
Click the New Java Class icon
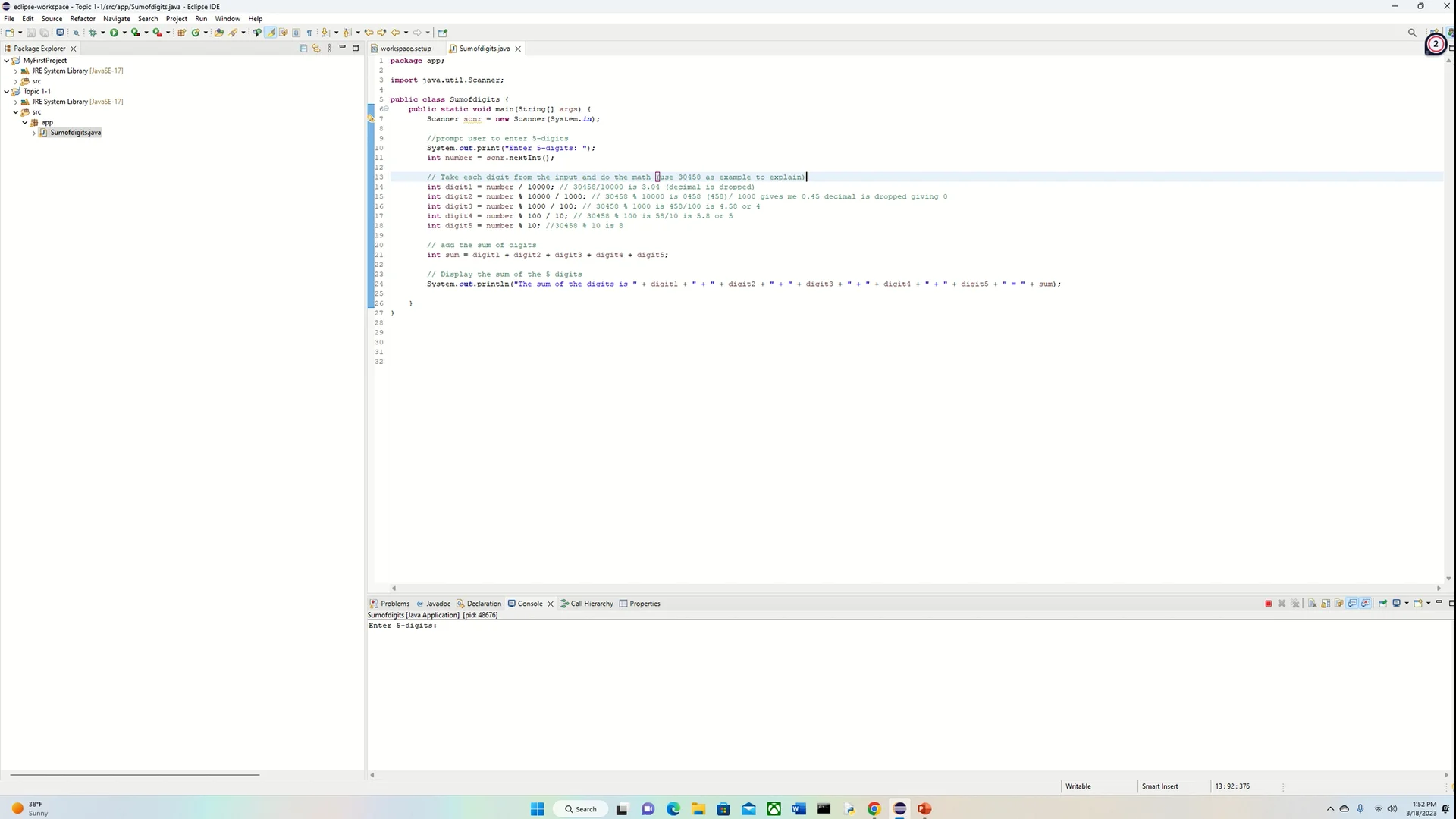point(196,33)
